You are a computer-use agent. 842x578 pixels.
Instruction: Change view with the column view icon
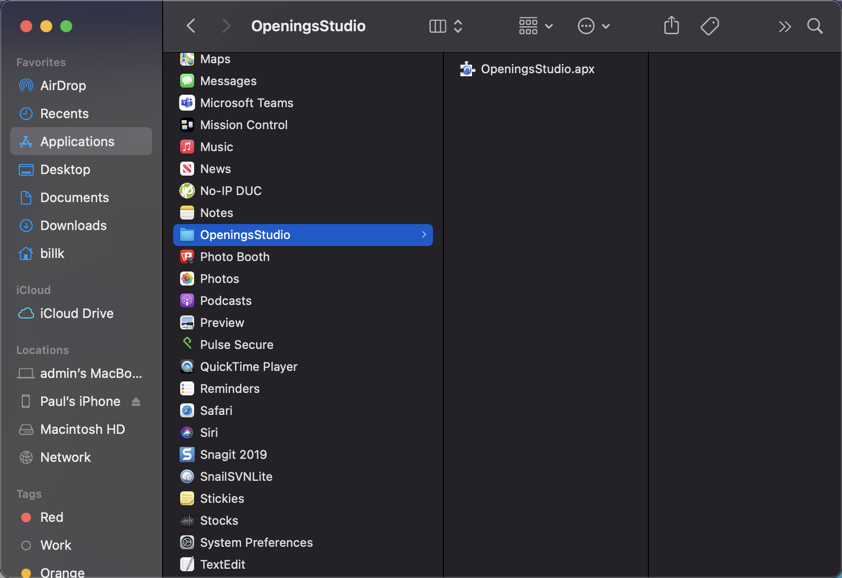tap(438, 26)
